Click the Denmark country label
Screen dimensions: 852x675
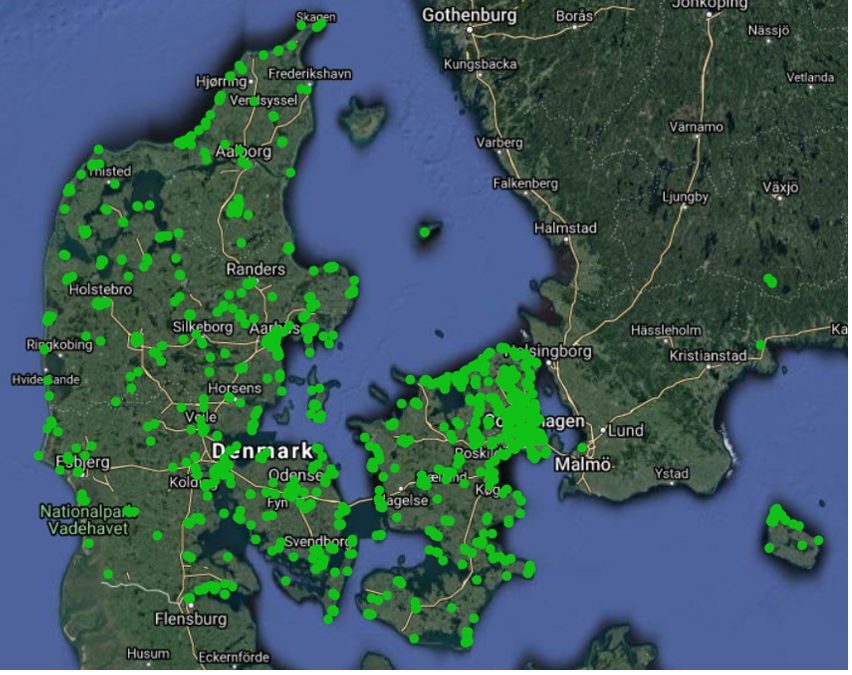pos(262,452)
